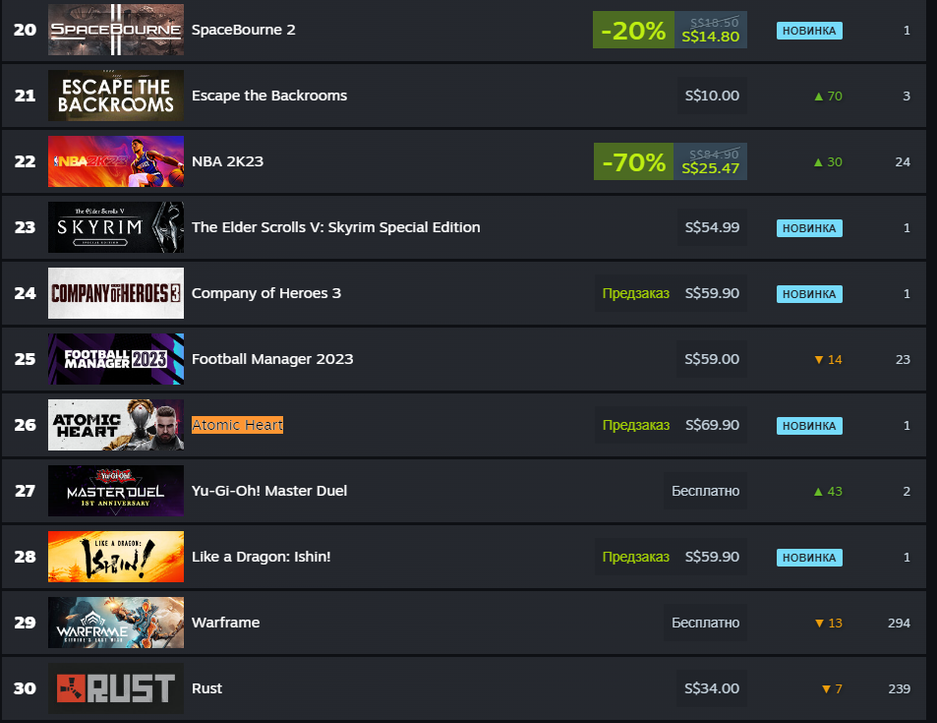Click the Yu-Gi-Oh! Master Duel title

point(269,491)
